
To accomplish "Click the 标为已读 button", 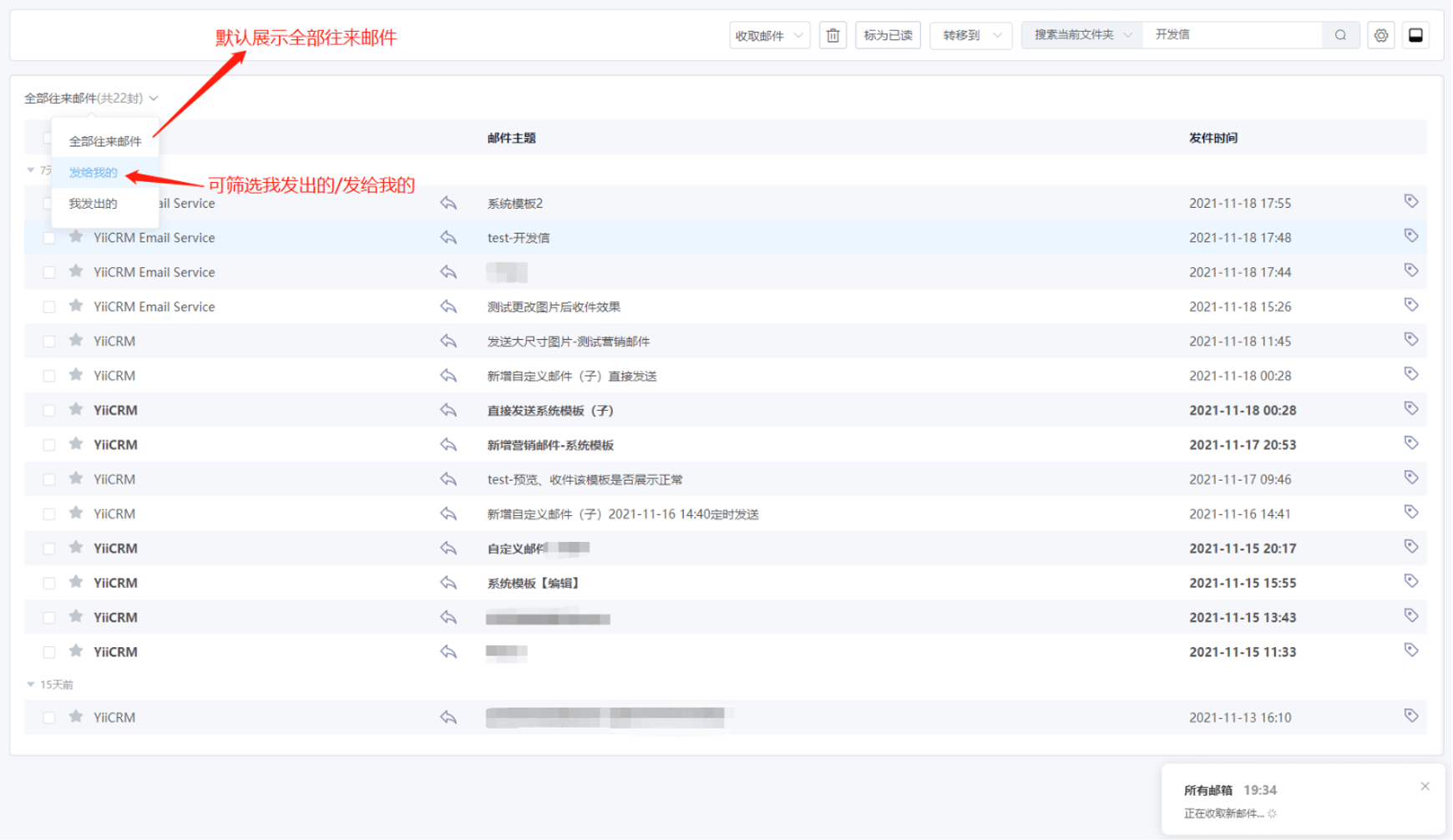I will pos(888,35).
